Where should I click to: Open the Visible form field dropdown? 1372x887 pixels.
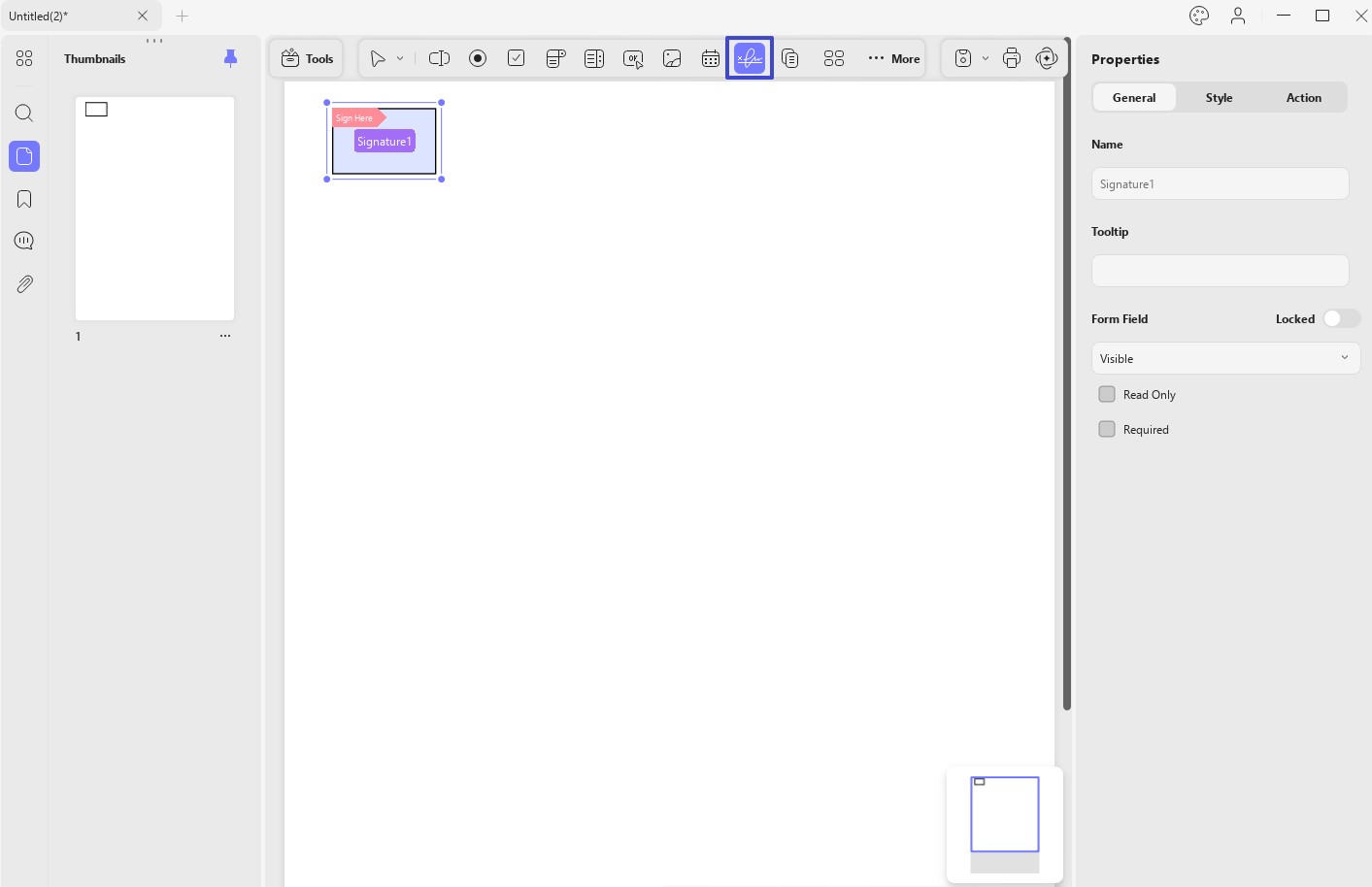pos(1224,358)
